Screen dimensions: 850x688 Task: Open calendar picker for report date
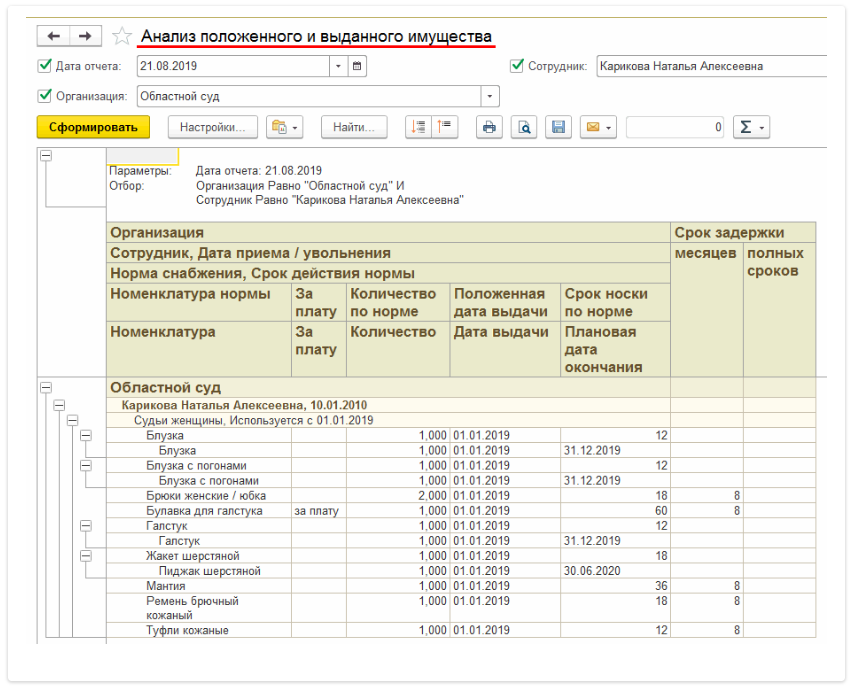coord(358,66)
